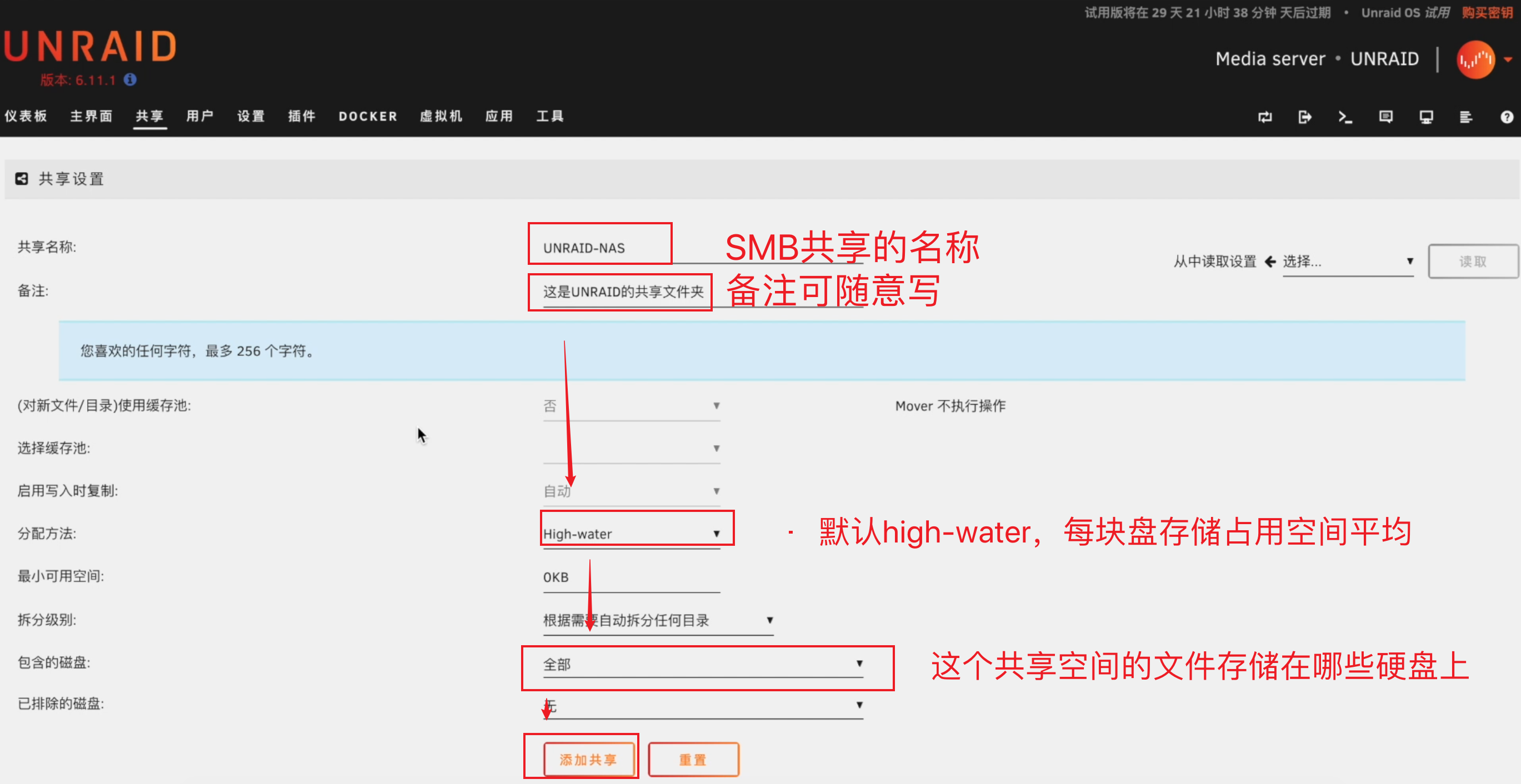The width and height of the screenshot is (1521, 784).
Task: Open the 用户 menu item
Action: click(200, 116)
